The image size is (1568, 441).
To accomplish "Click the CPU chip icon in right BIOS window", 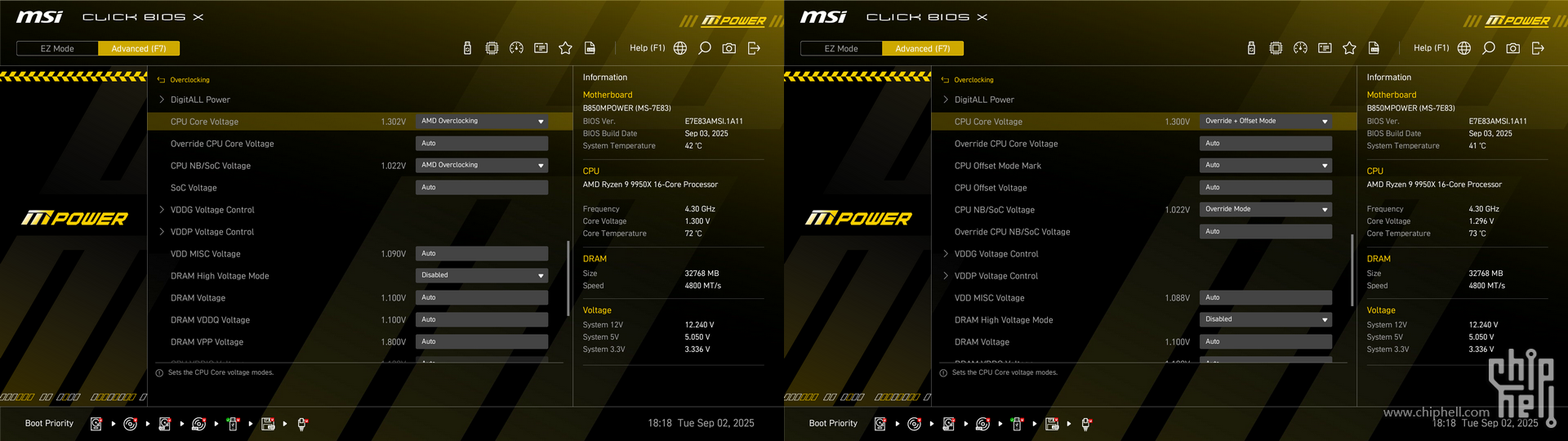I will (x=1276, y=48).
